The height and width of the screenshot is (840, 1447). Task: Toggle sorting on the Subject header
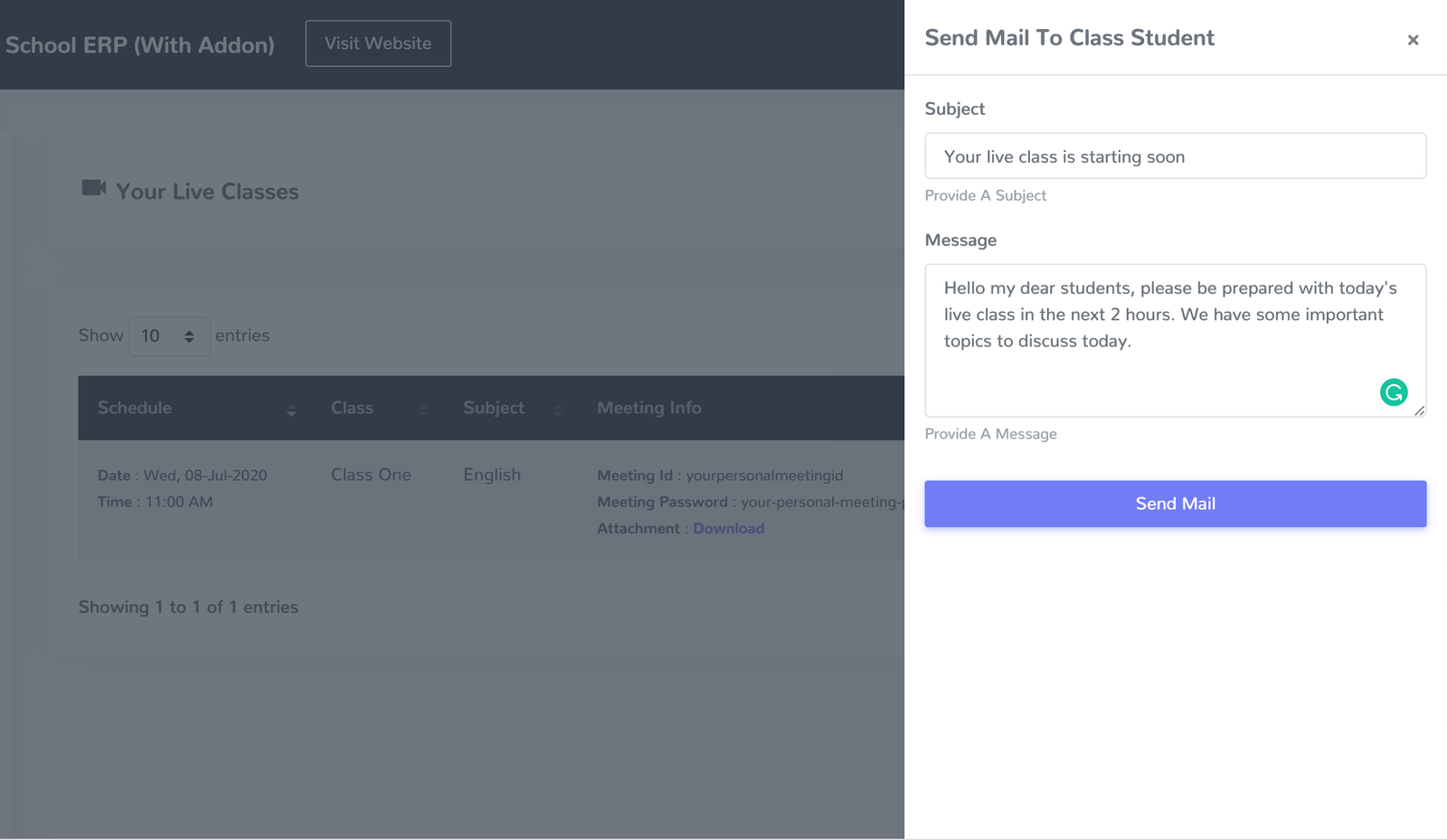click(x=493, y=408)
